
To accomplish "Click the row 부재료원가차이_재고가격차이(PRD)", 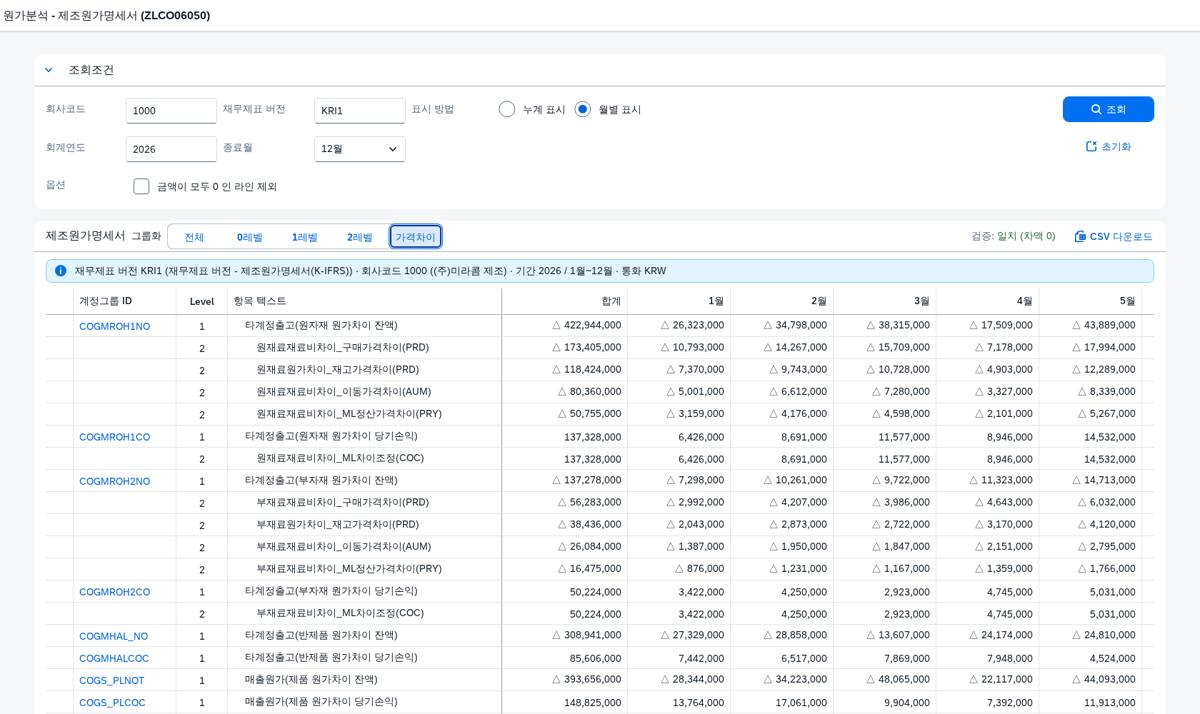I will coord(599,525).
